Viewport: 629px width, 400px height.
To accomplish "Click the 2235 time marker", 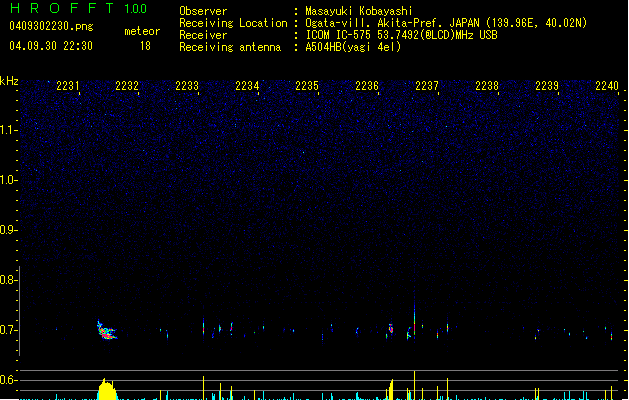I will tap(307, 86).
